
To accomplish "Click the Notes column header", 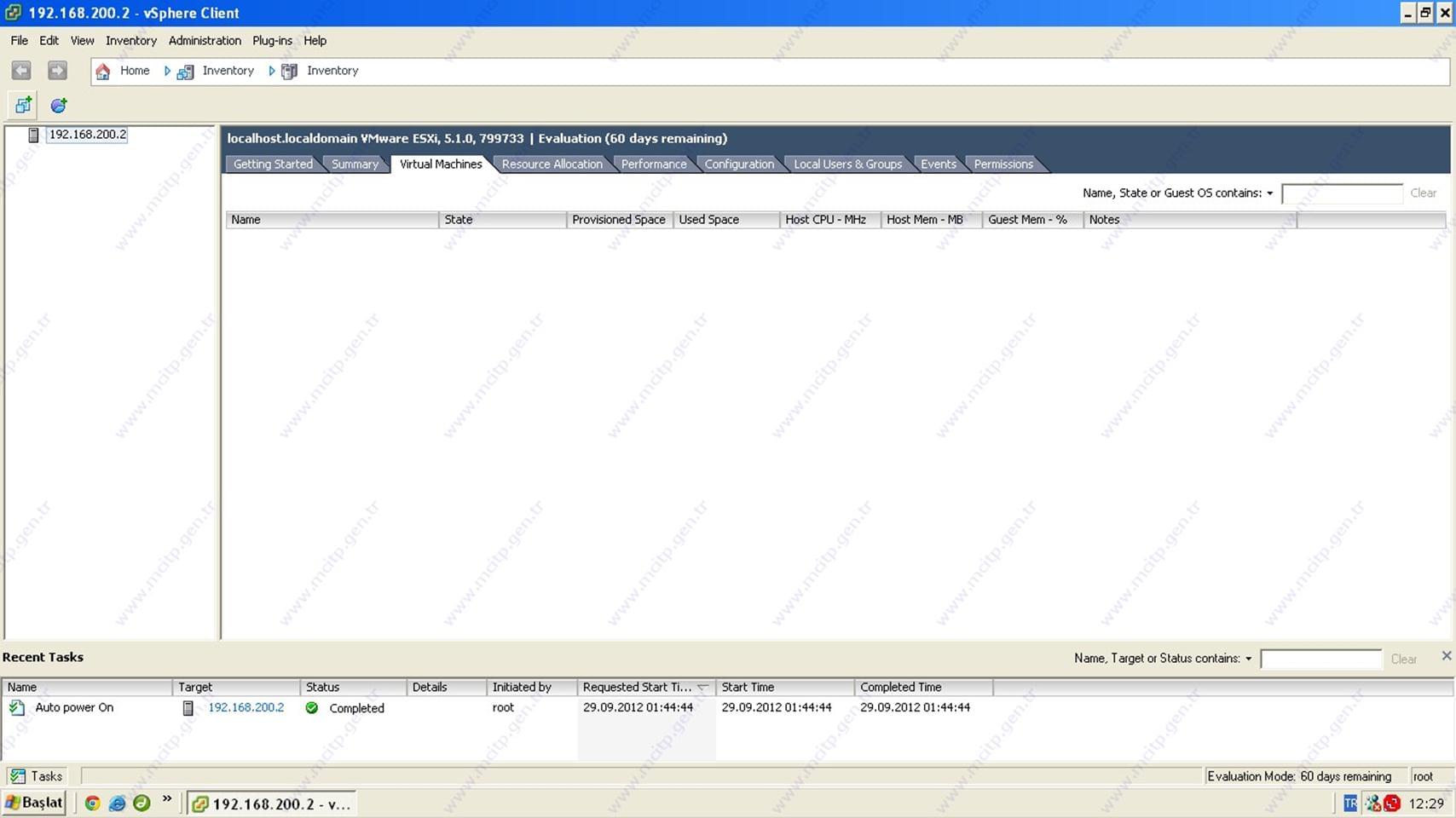I will 1190,220.
